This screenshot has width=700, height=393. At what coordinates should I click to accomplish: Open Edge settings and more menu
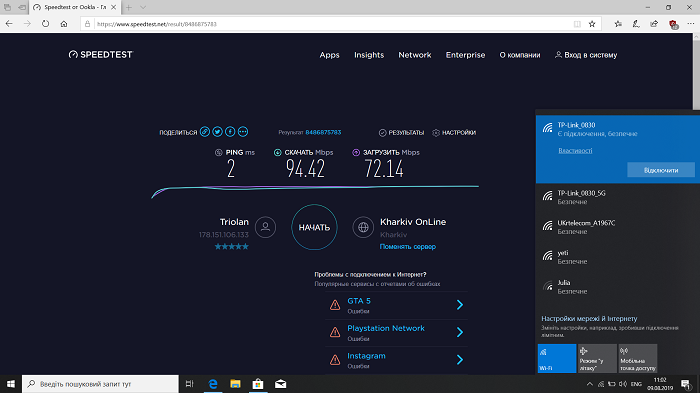pyautogui.click(x=691, y=24)
